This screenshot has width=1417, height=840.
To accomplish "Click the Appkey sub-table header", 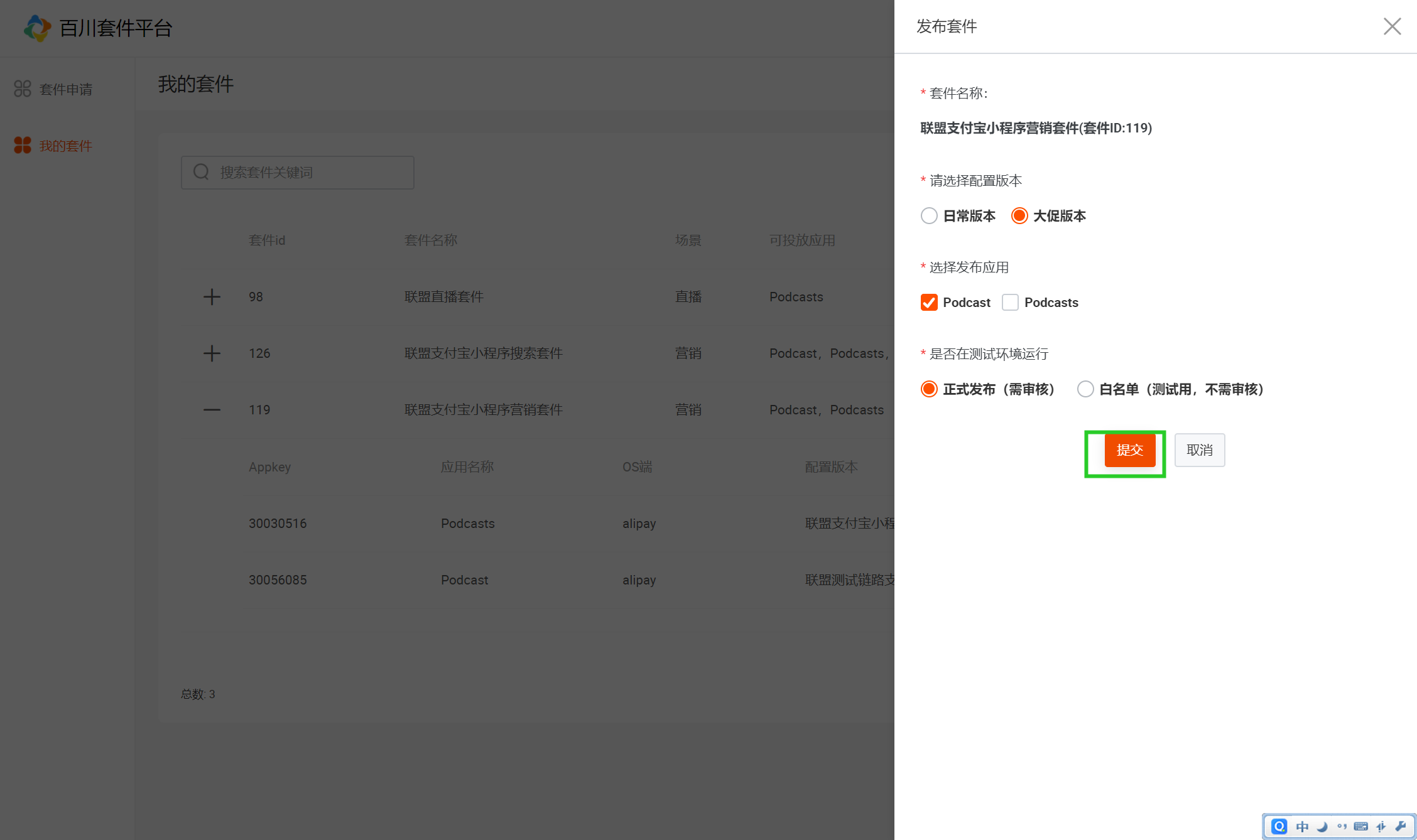I will (x=269, y=467).
